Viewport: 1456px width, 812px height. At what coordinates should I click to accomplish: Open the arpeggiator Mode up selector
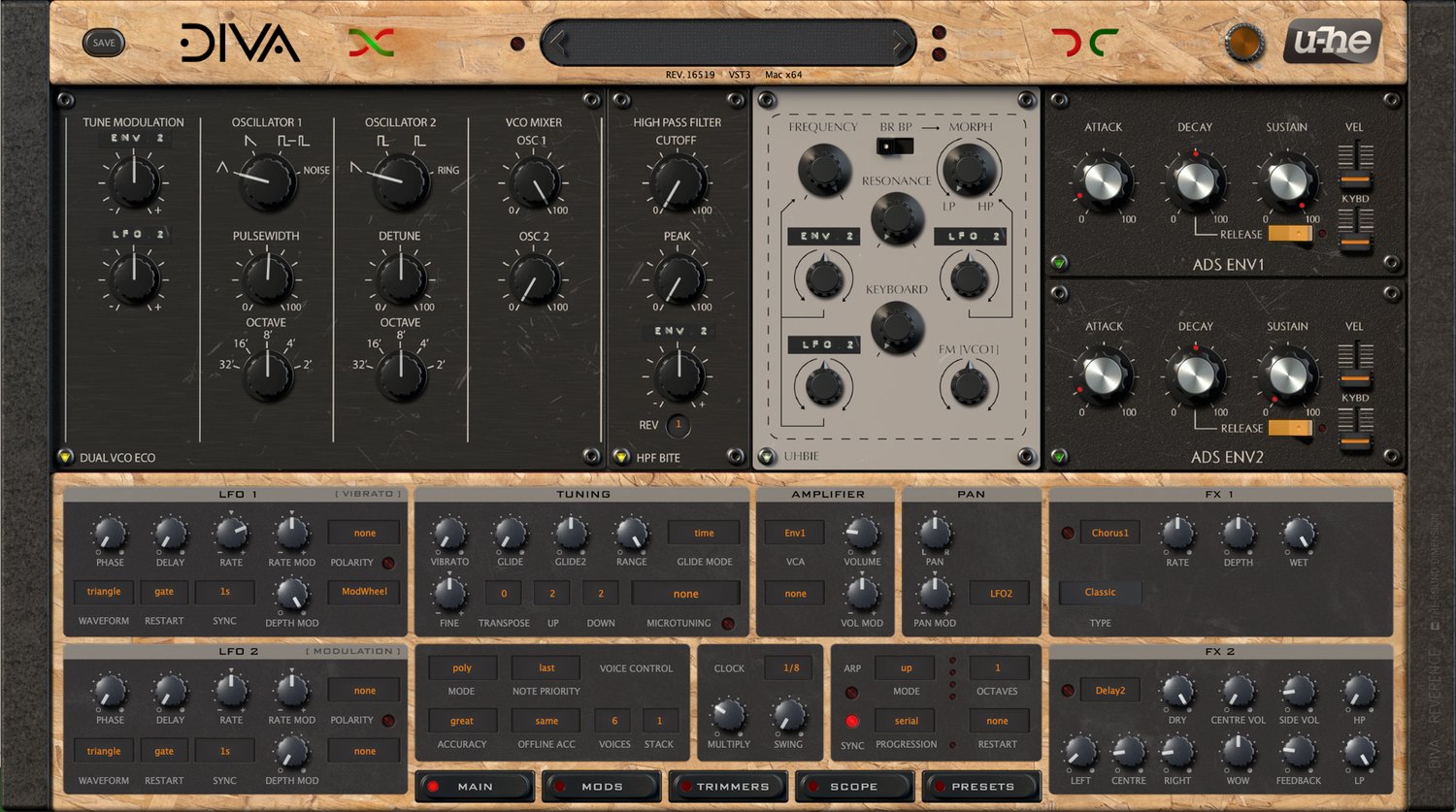pos(907,668)
